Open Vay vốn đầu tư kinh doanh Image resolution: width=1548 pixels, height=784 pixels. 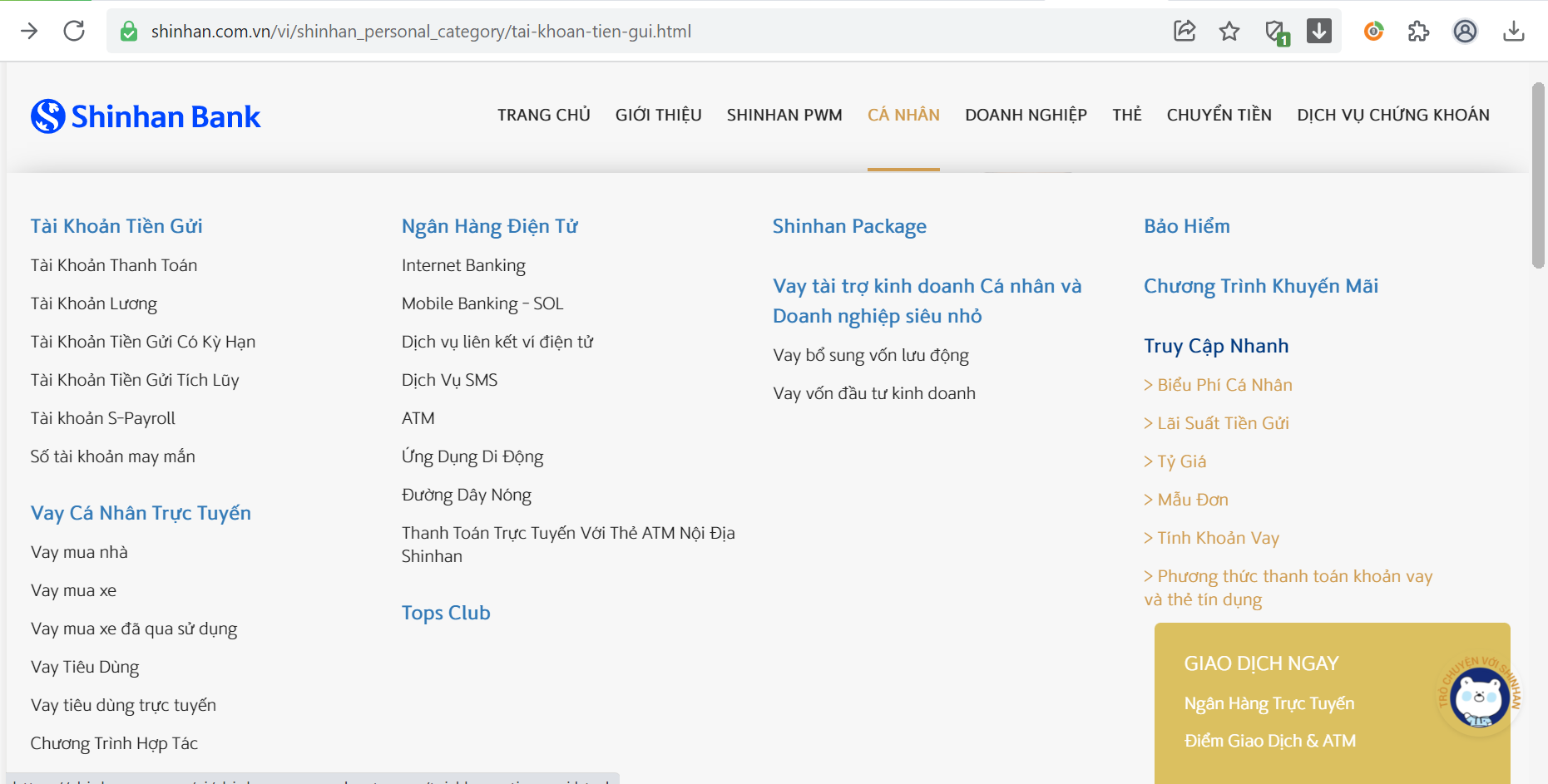point(874,393)
